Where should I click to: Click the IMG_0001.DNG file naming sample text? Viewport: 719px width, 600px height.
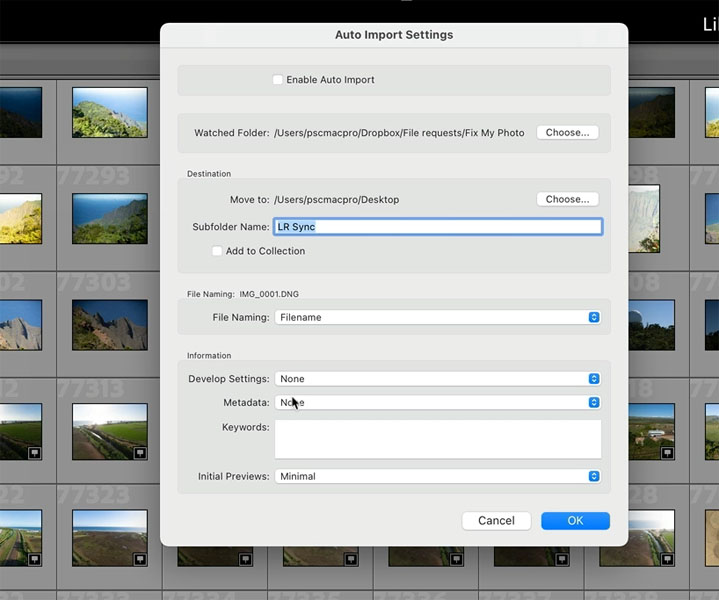[269, 294]
